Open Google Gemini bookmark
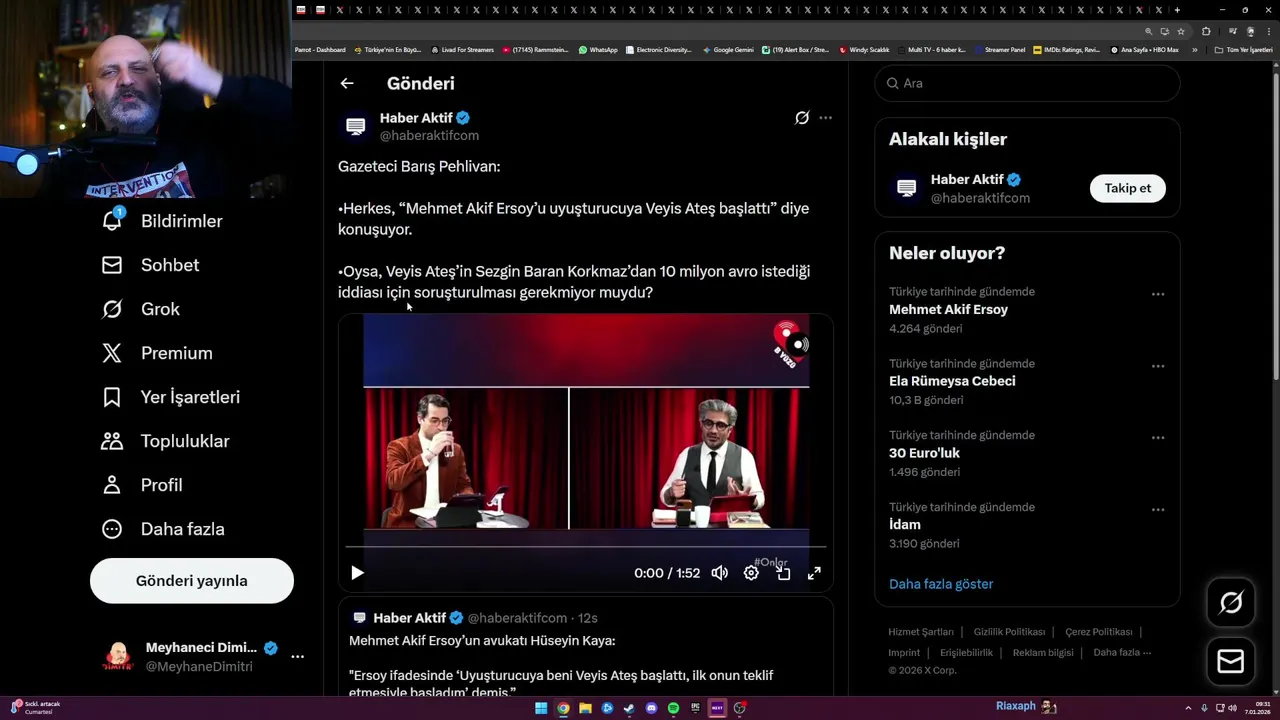Viewport: 1280px width, 720px height. click(x=728, y=50)
